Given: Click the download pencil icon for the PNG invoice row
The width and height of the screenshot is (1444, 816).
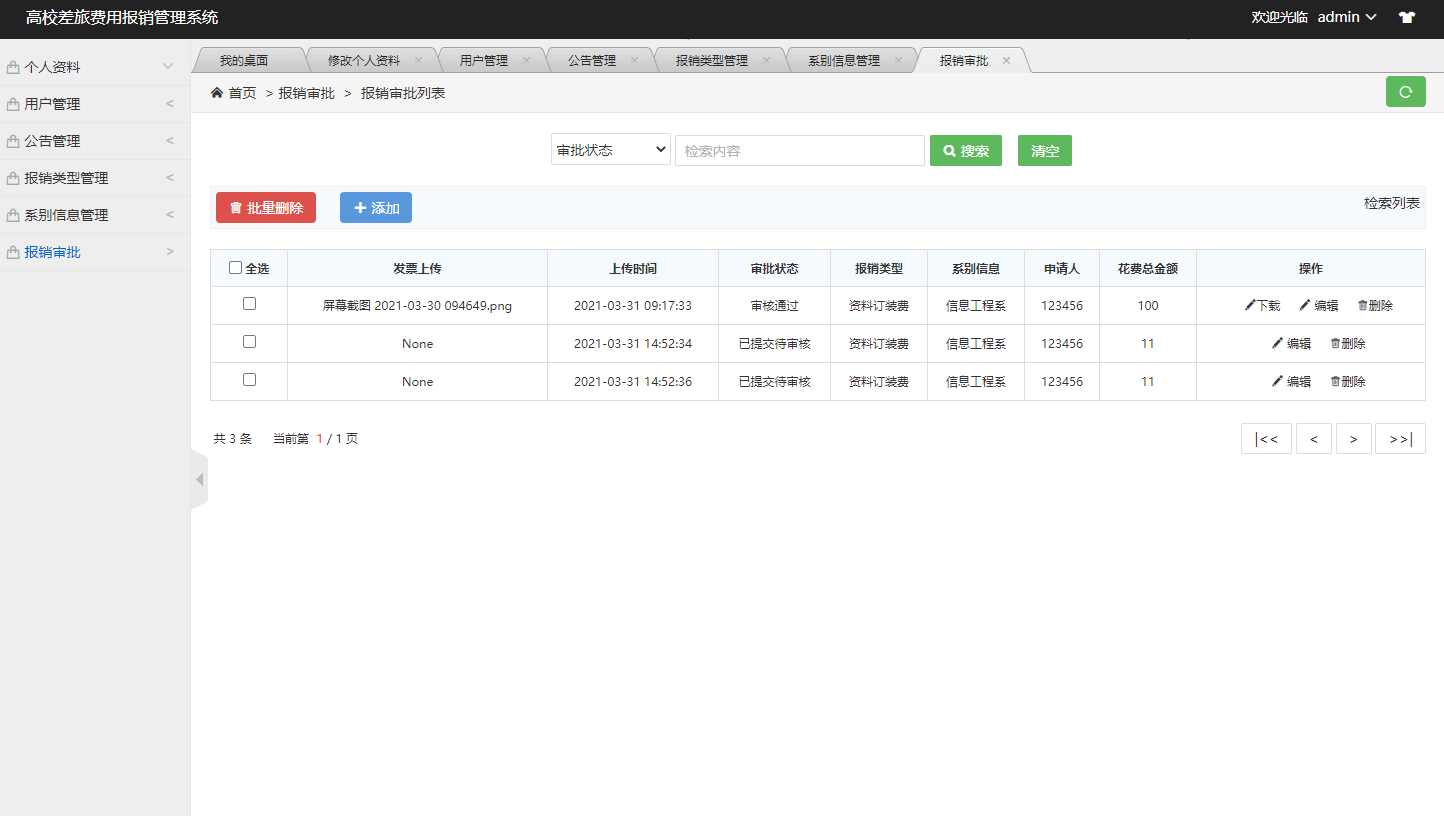Looking at the screenshot, I should (x=1247, y=305).
